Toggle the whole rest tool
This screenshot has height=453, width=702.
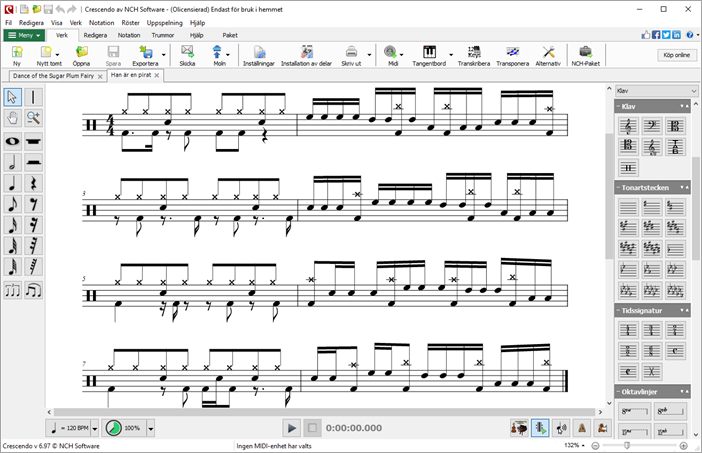click(34, 141)
